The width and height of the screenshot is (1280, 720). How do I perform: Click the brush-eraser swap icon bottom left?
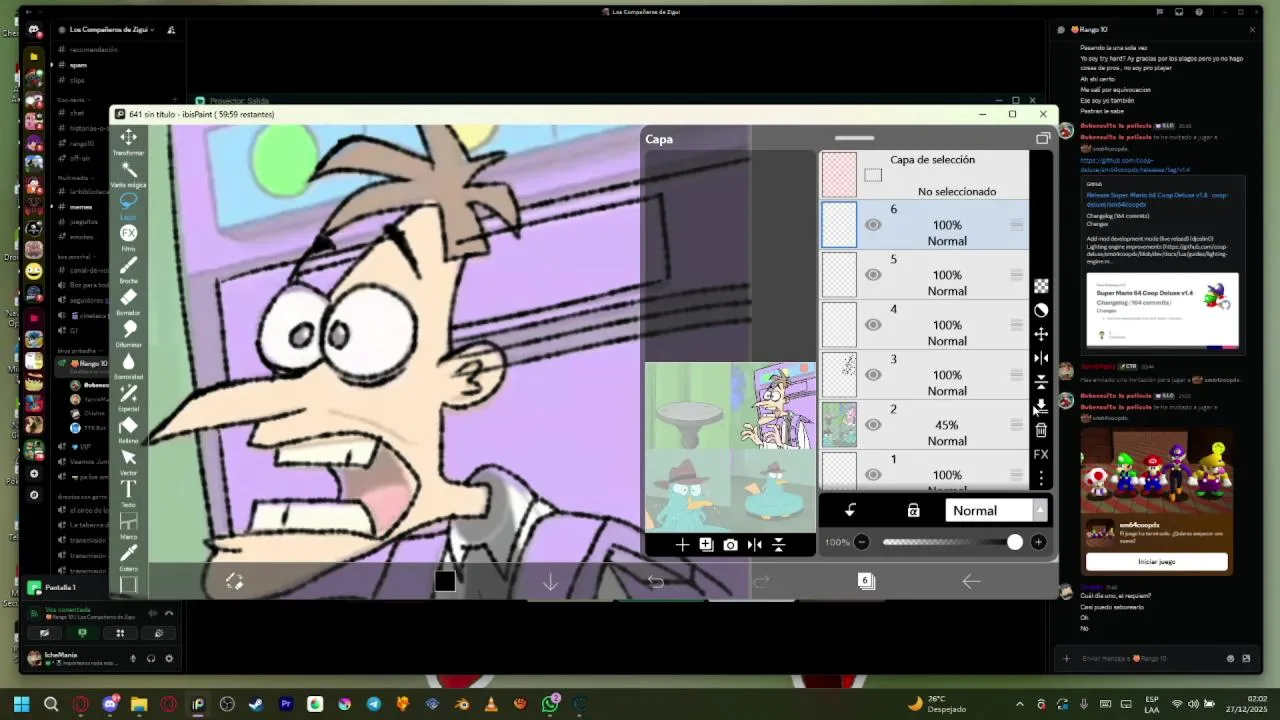[234, 581]
